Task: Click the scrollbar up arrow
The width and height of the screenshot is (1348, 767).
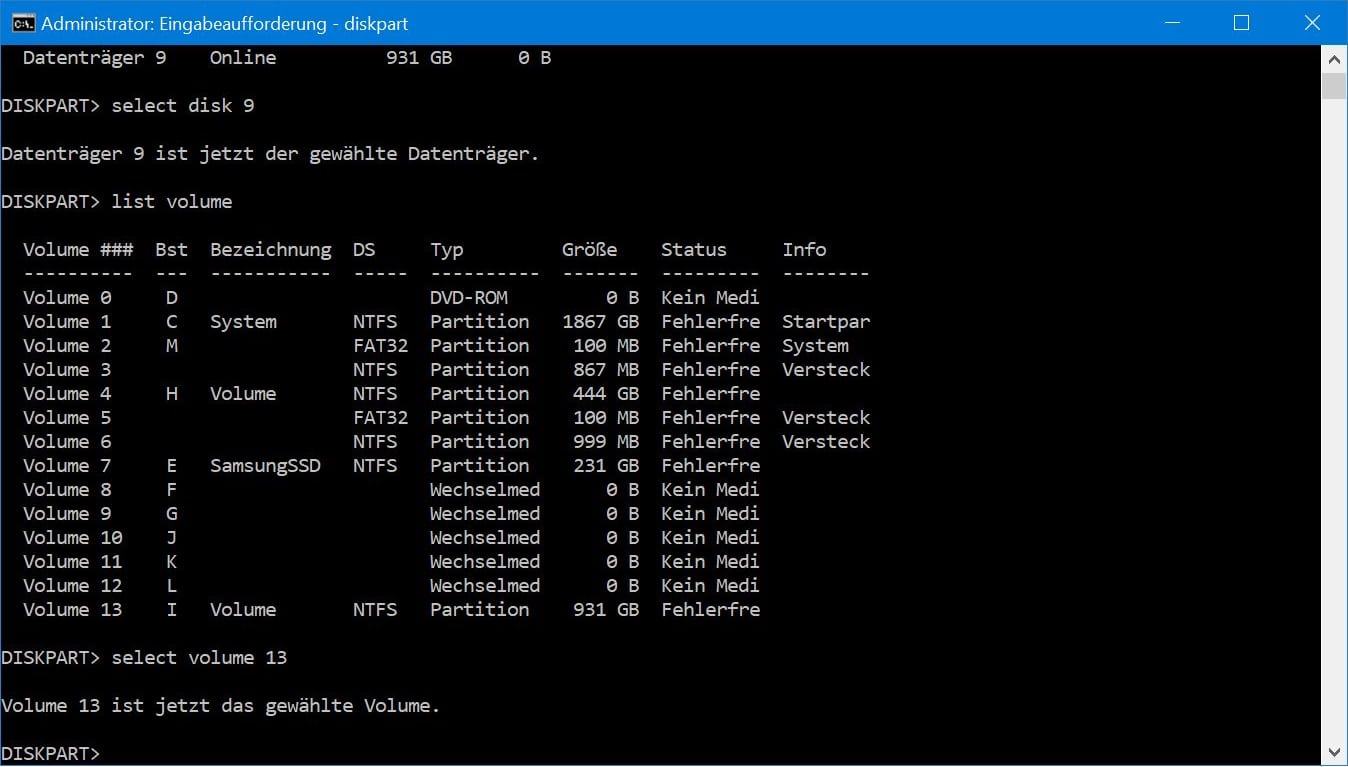Action: coord(1334,59)
